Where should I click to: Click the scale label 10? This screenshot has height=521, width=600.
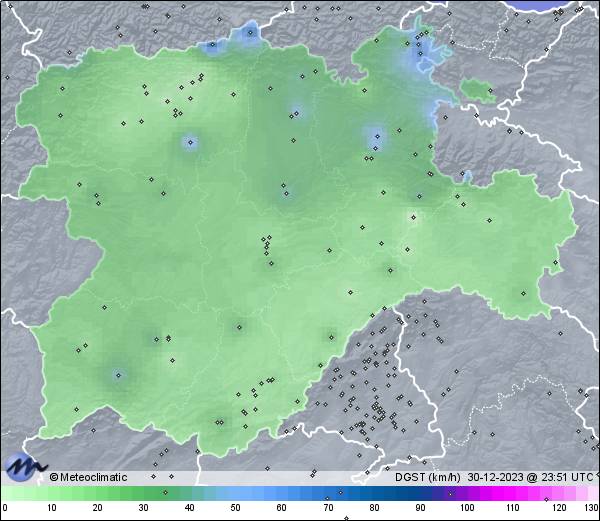[51, 508]
